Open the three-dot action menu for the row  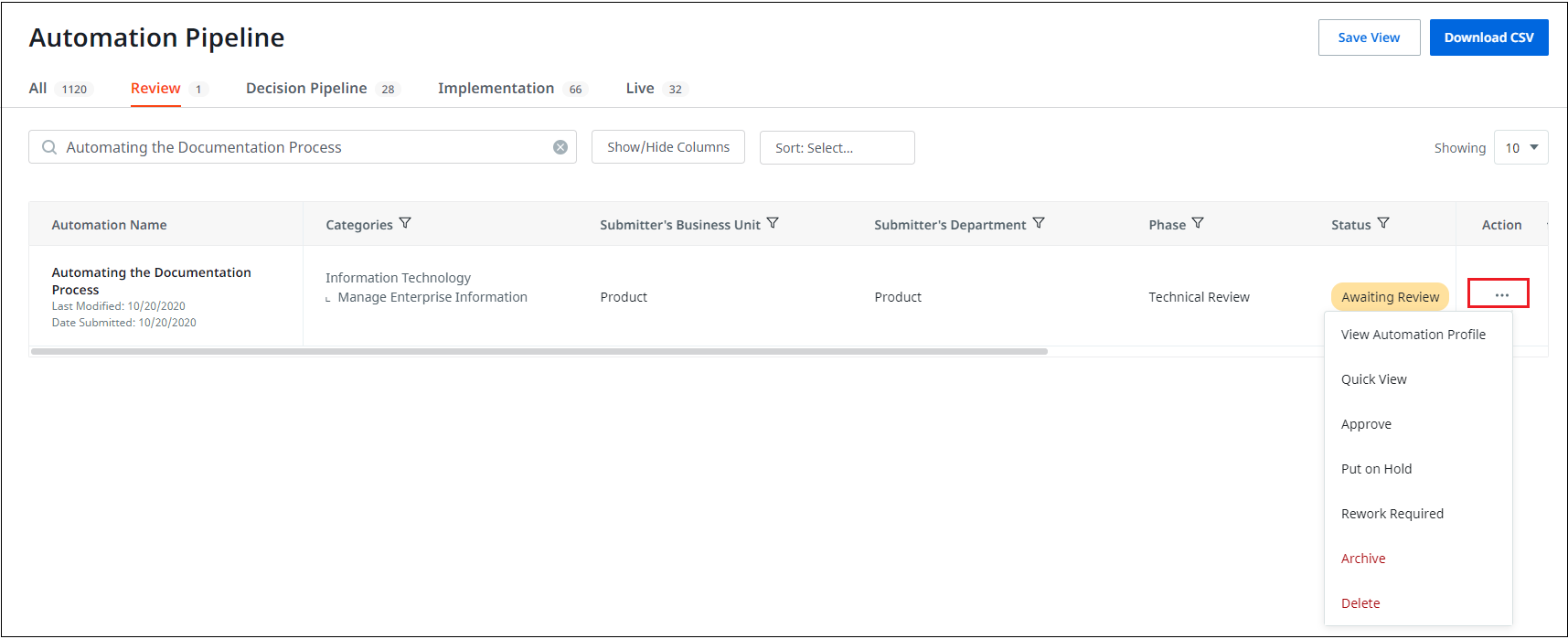point(1501,295)
